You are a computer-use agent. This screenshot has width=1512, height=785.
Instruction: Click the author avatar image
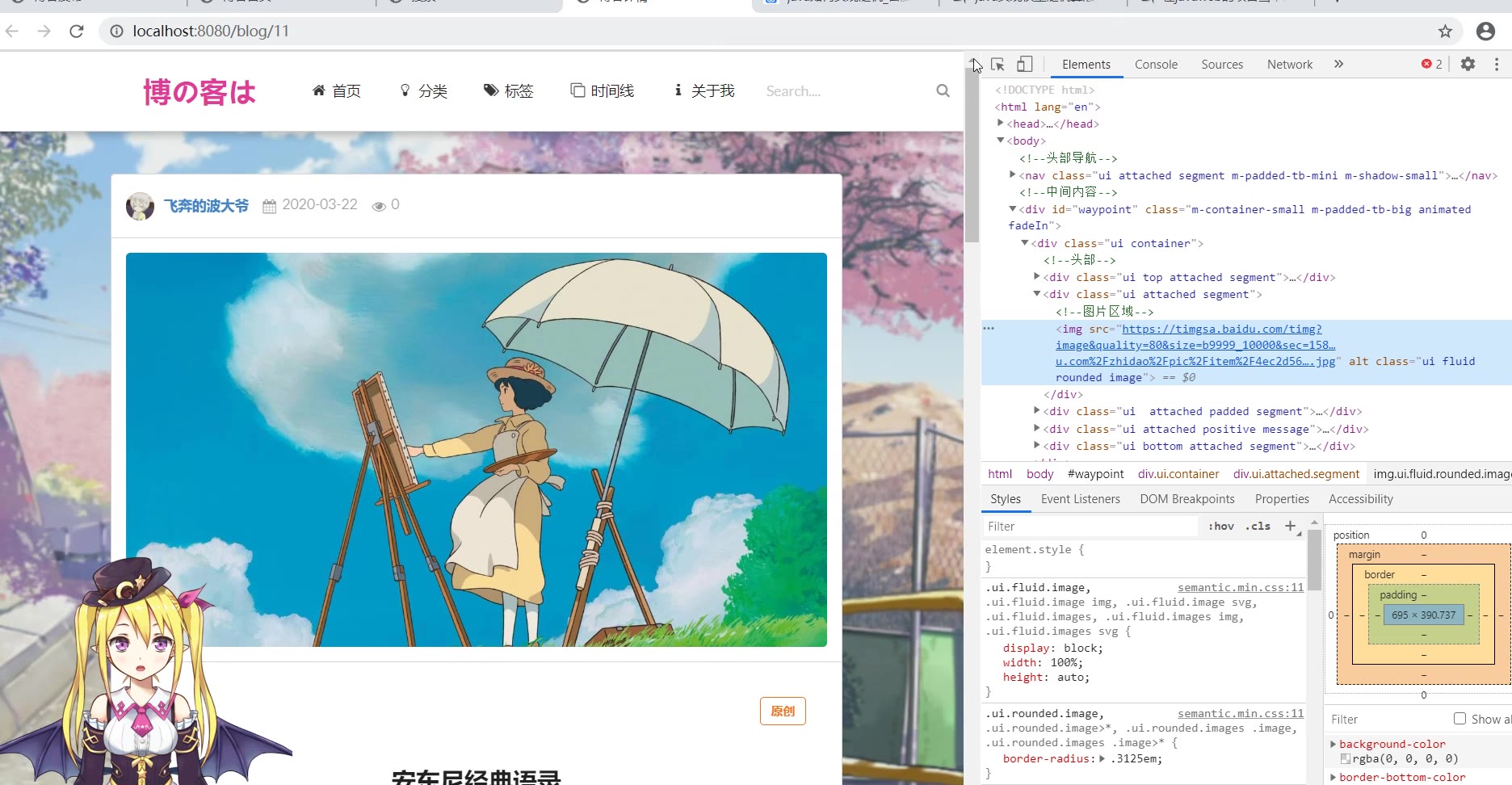tap(140, 206)
